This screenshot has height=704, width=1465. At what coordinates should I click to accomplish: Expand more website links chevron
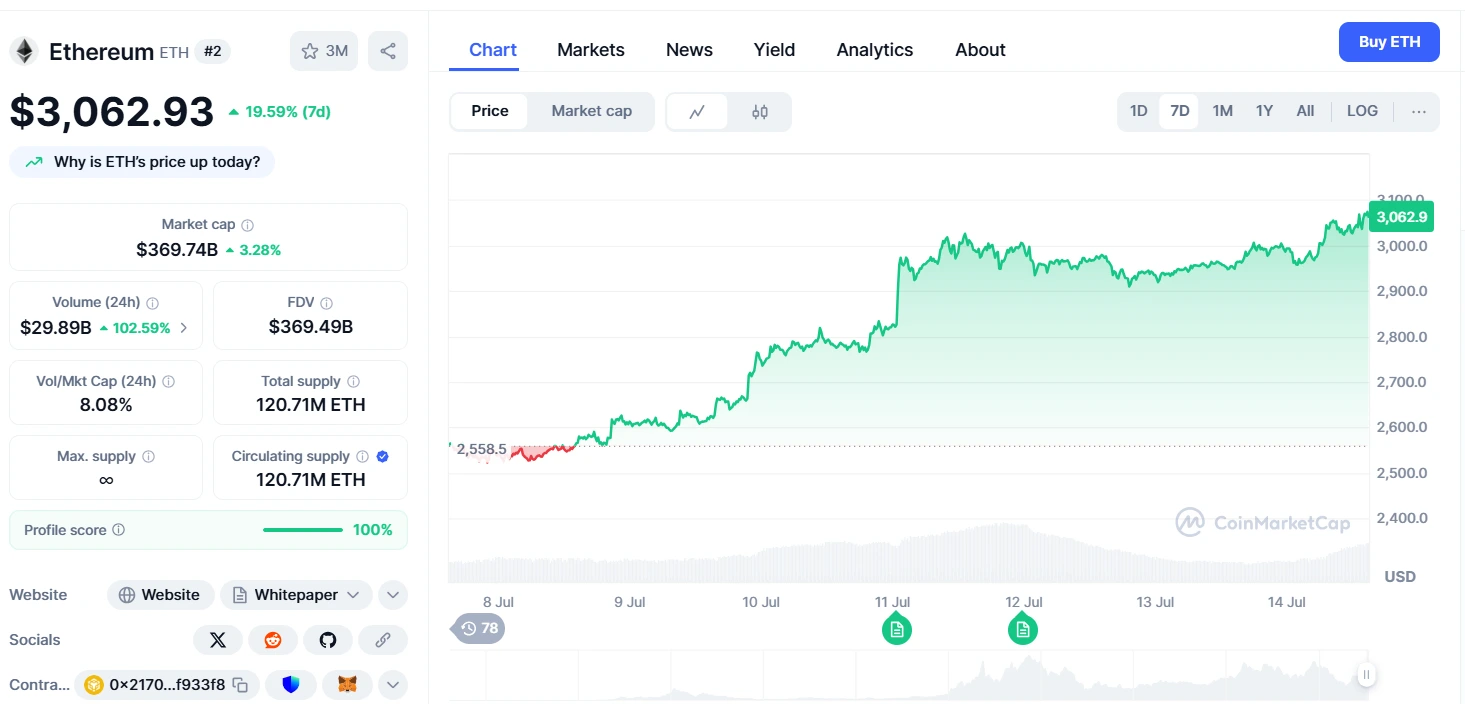[393, 595]
